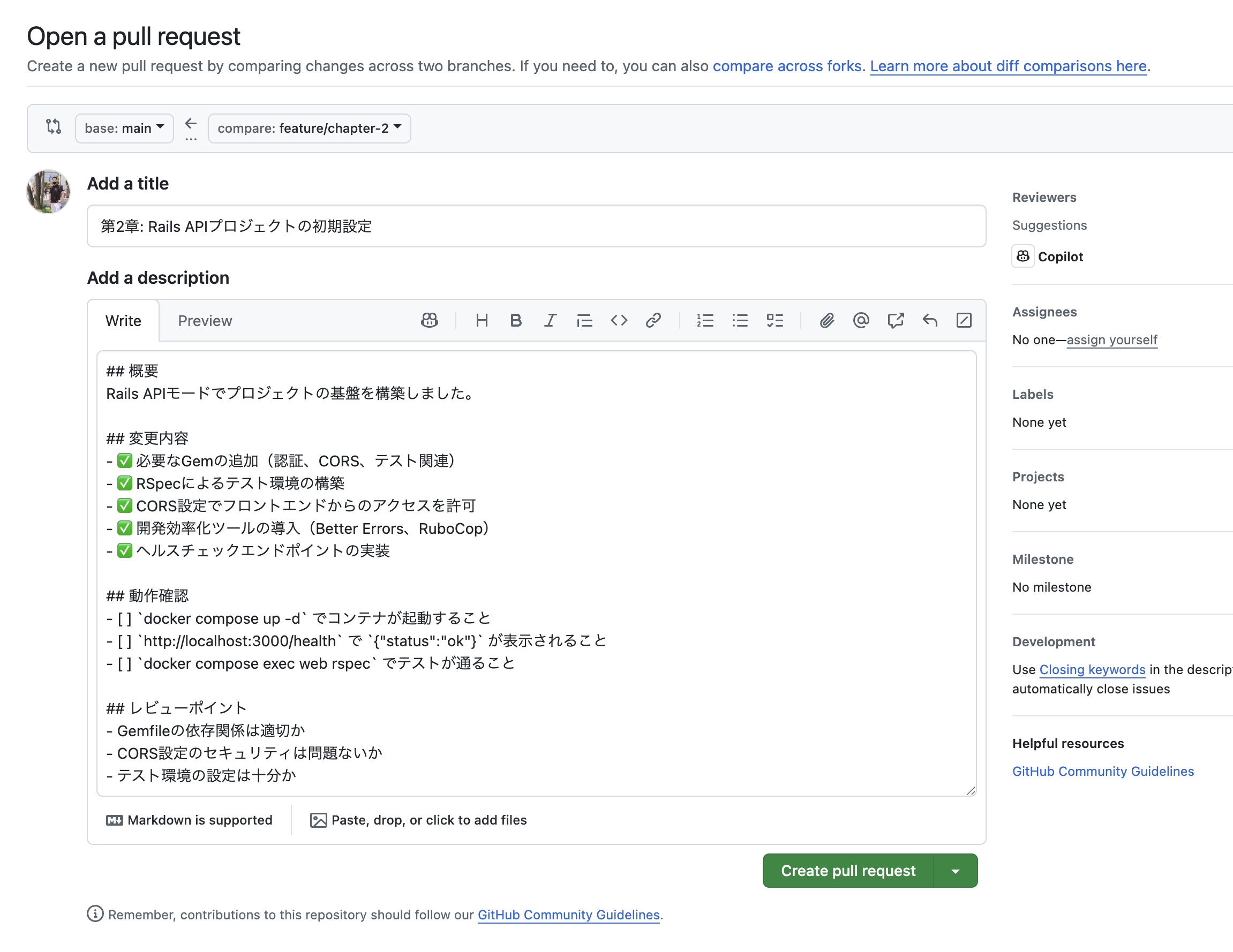1233x952 pixels.
Task: Click the assign yourself link
Action: pyautogui.click(x=1111, y=339)
